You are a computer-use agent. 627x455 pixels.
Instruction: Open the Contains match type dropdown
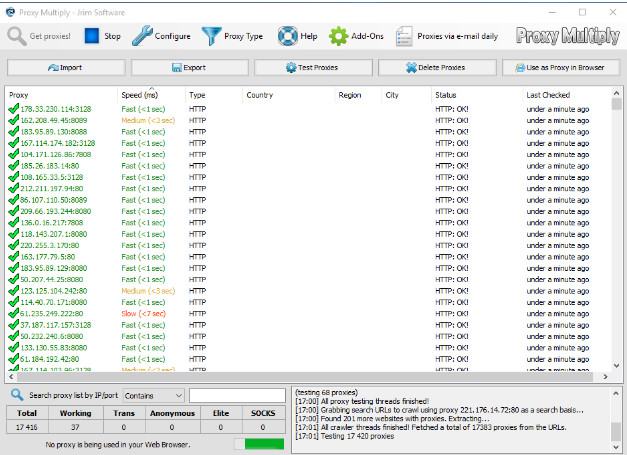(154, 395)
